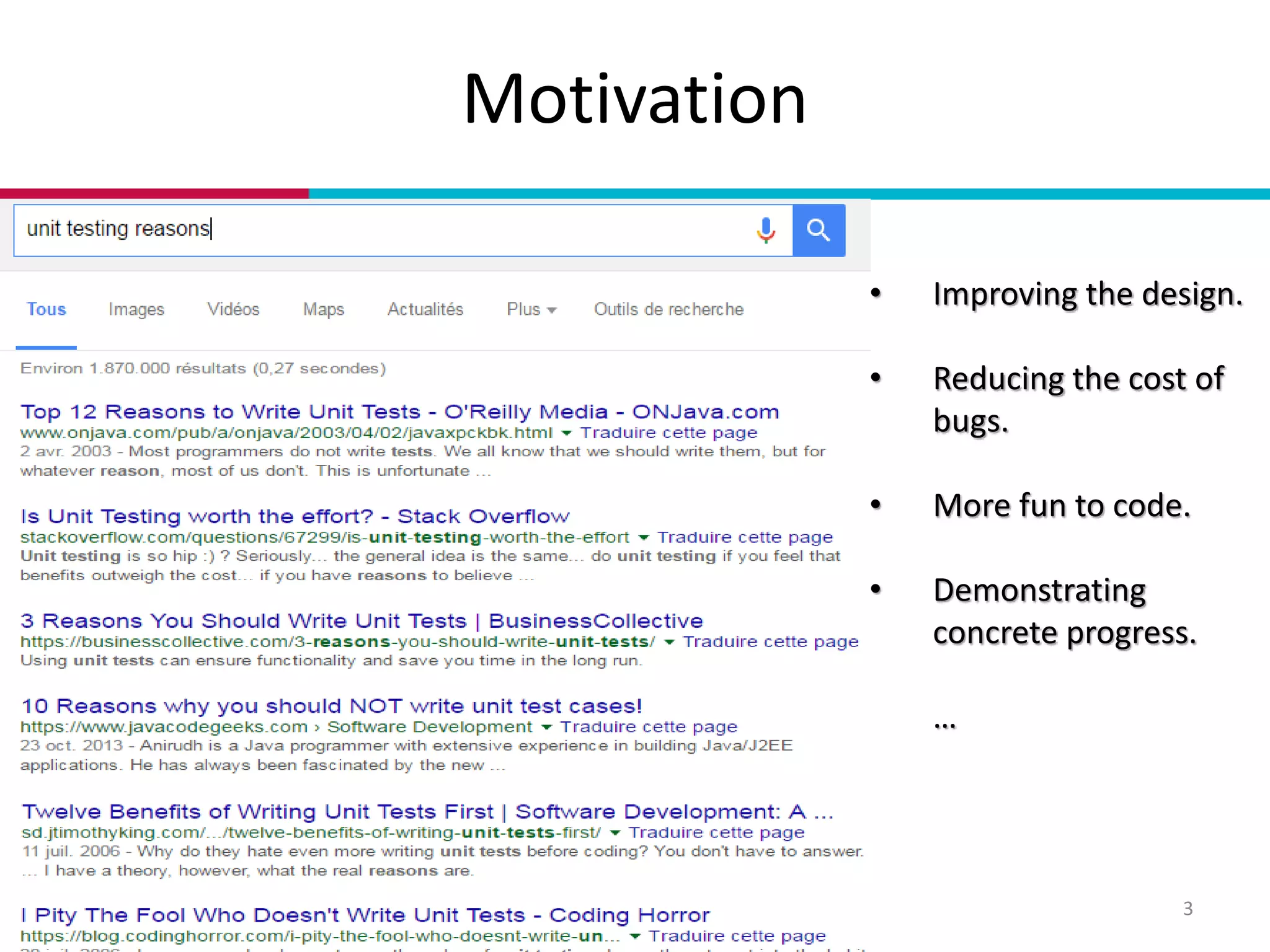Viewport: 1270px width, 952px height.
Task: Expand the Plus dropdown menu
Action: tap(531, 309)
